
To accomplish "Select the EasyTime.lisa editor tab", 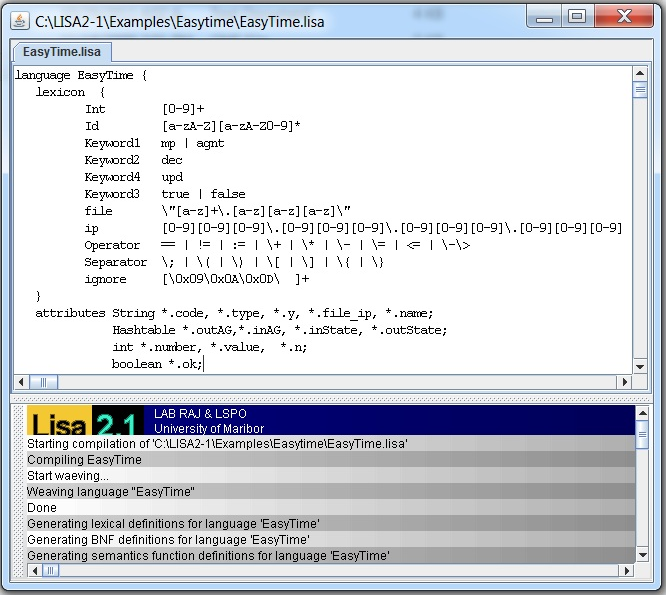I will click(x=62, y=52).
